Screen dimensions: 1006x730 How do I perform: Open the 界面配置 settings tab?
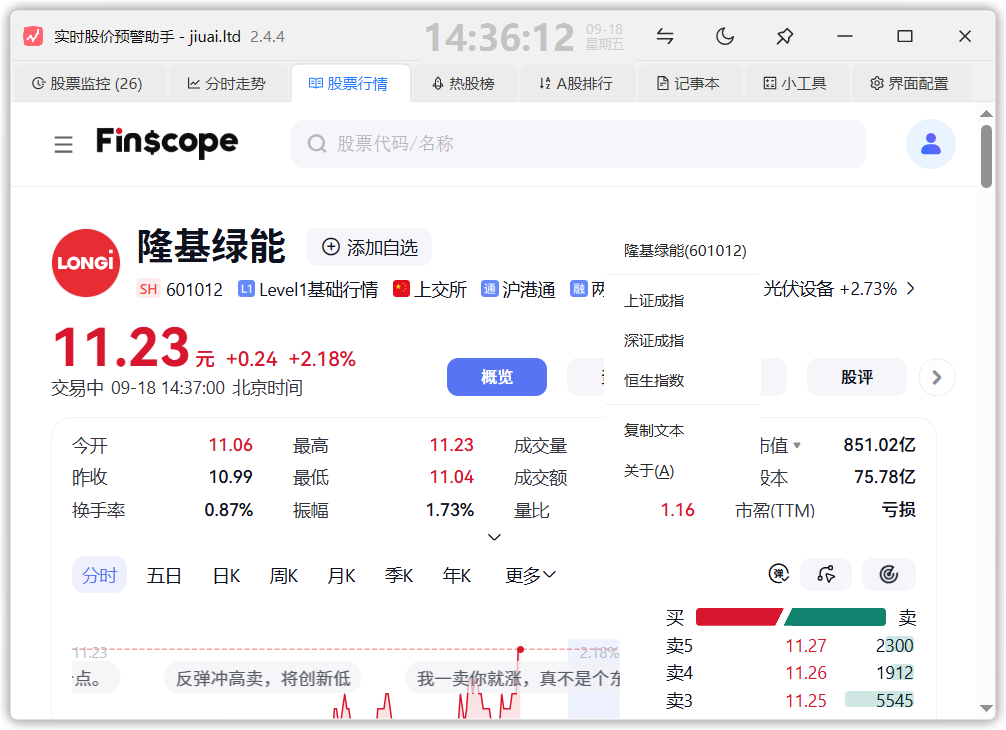pos(909,83)
